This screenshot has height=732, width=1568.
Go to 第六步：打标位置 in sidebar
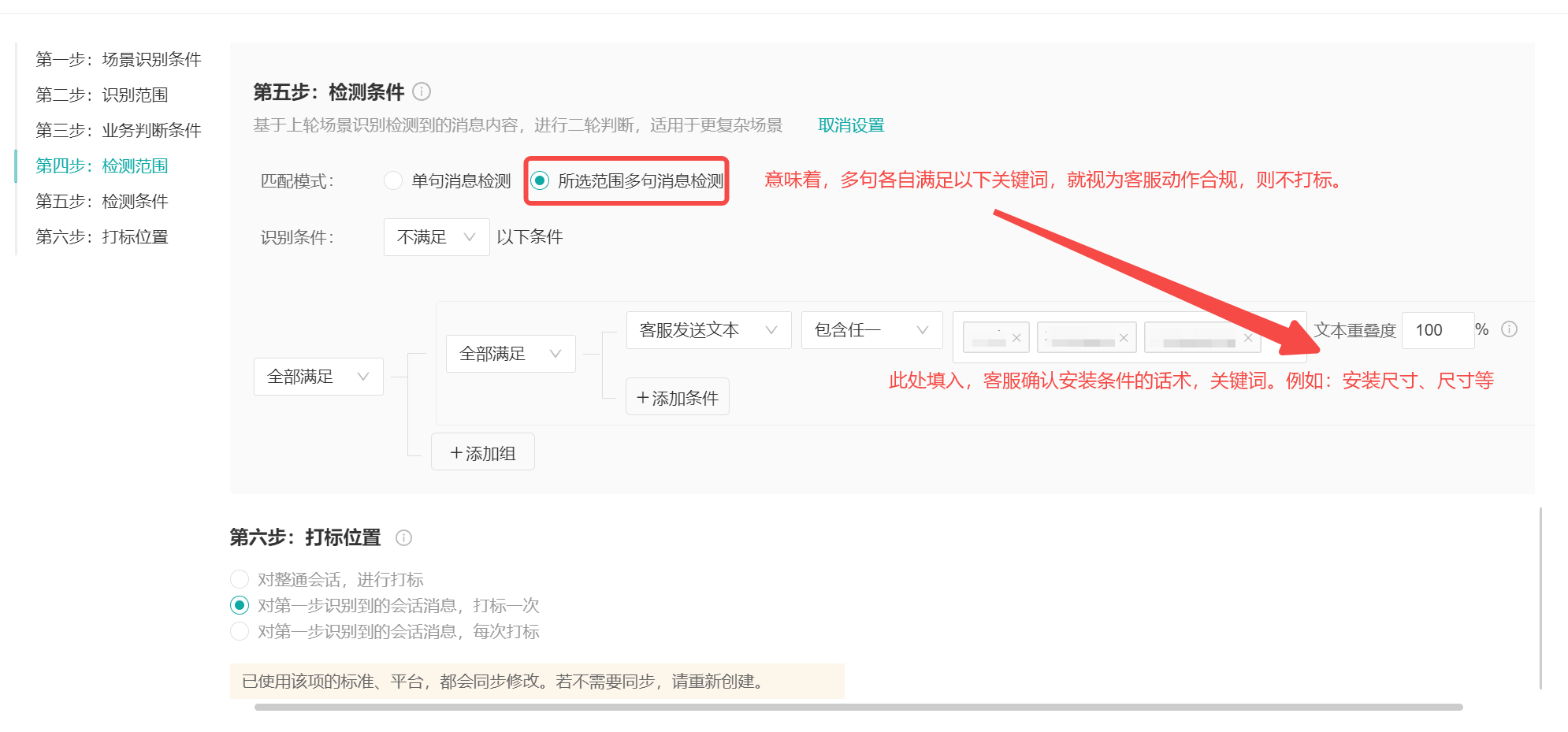coord(102,237)
